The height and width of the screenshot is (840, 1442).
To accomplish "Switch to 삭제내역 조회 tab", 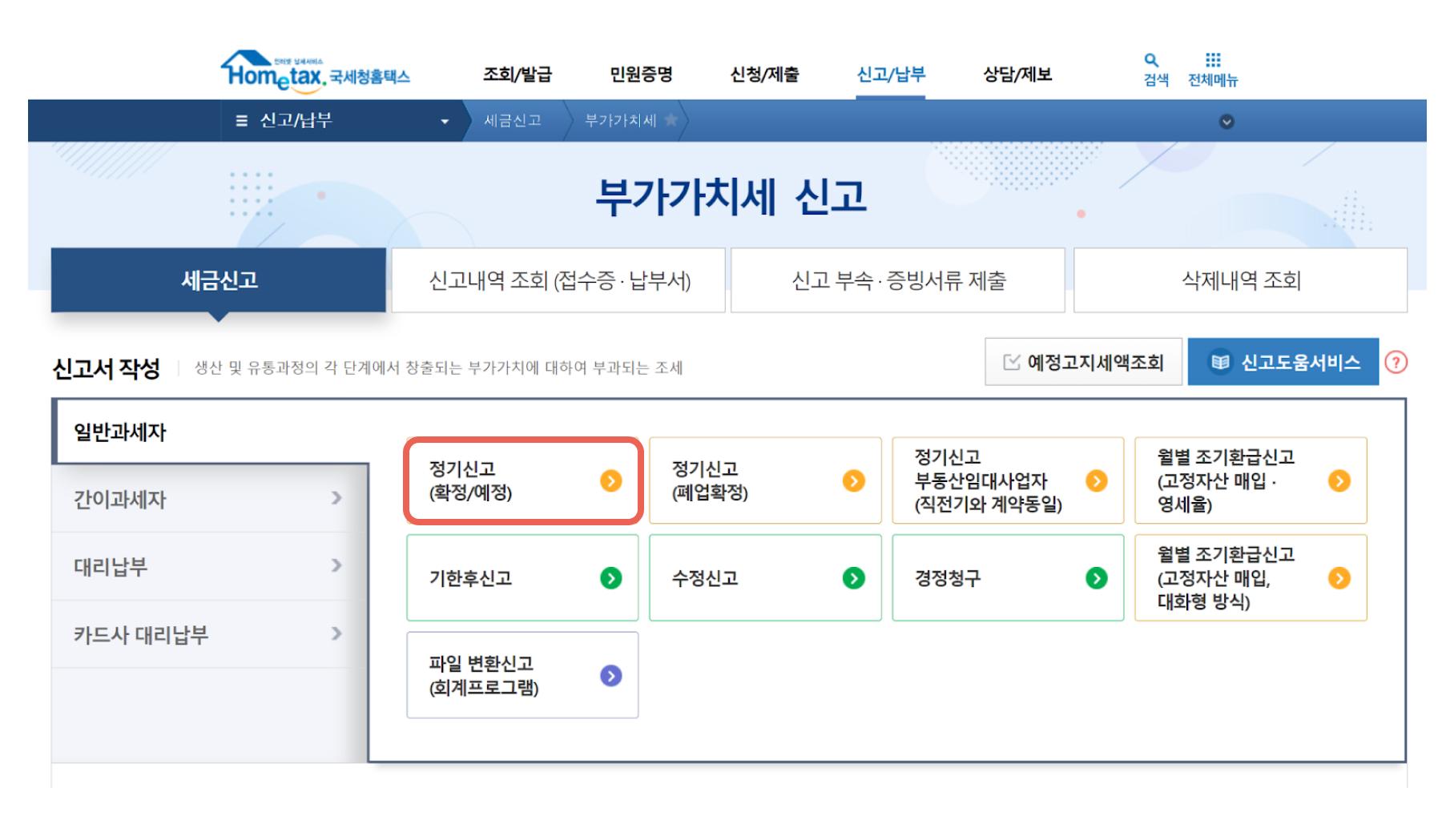I will pos(1240,280).
